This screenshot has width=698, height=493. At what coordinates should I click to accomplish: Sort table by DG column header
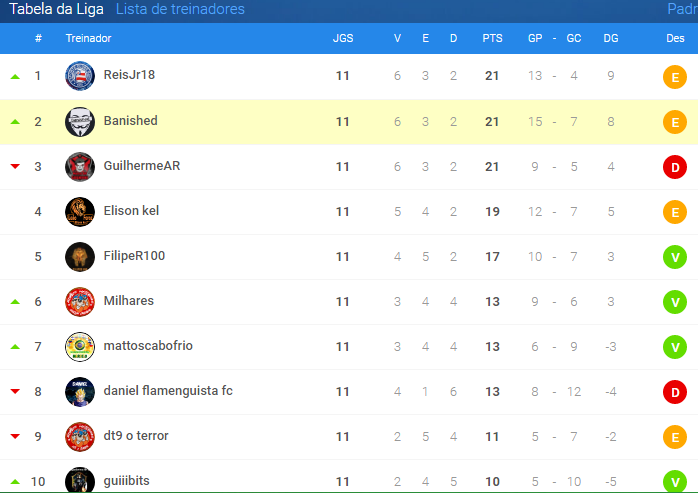611,38
